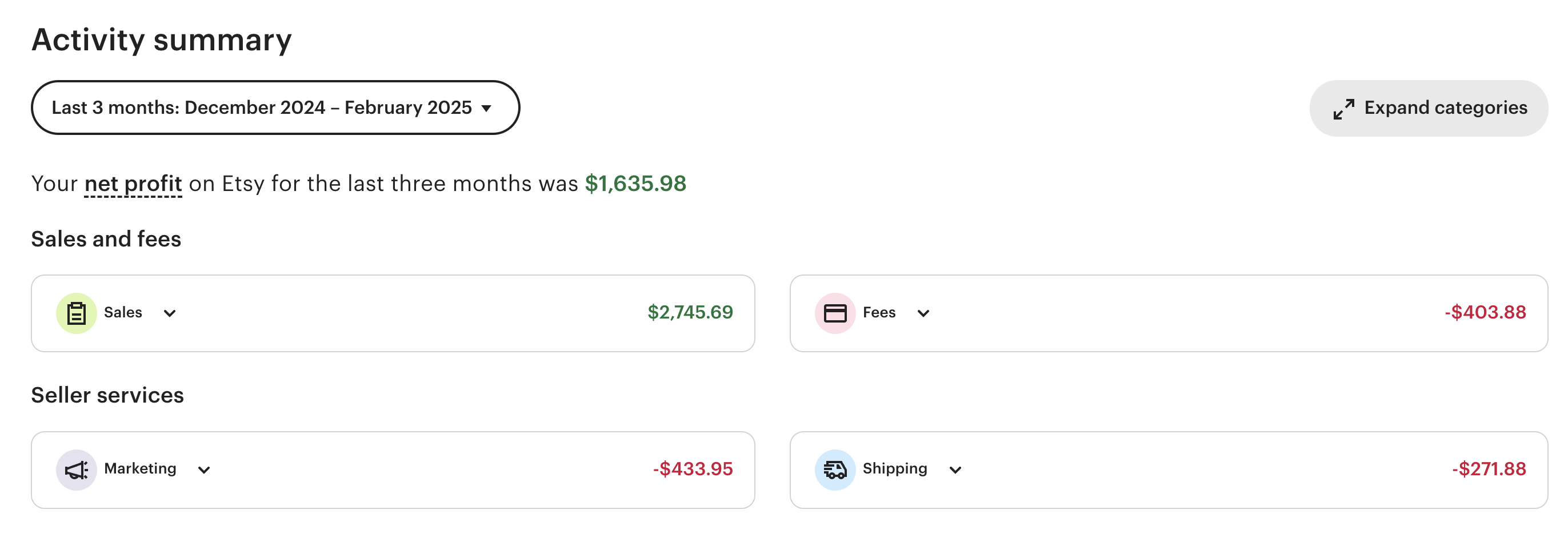
Task: Click the Fees credit card icon
Action: pos(834,313)
